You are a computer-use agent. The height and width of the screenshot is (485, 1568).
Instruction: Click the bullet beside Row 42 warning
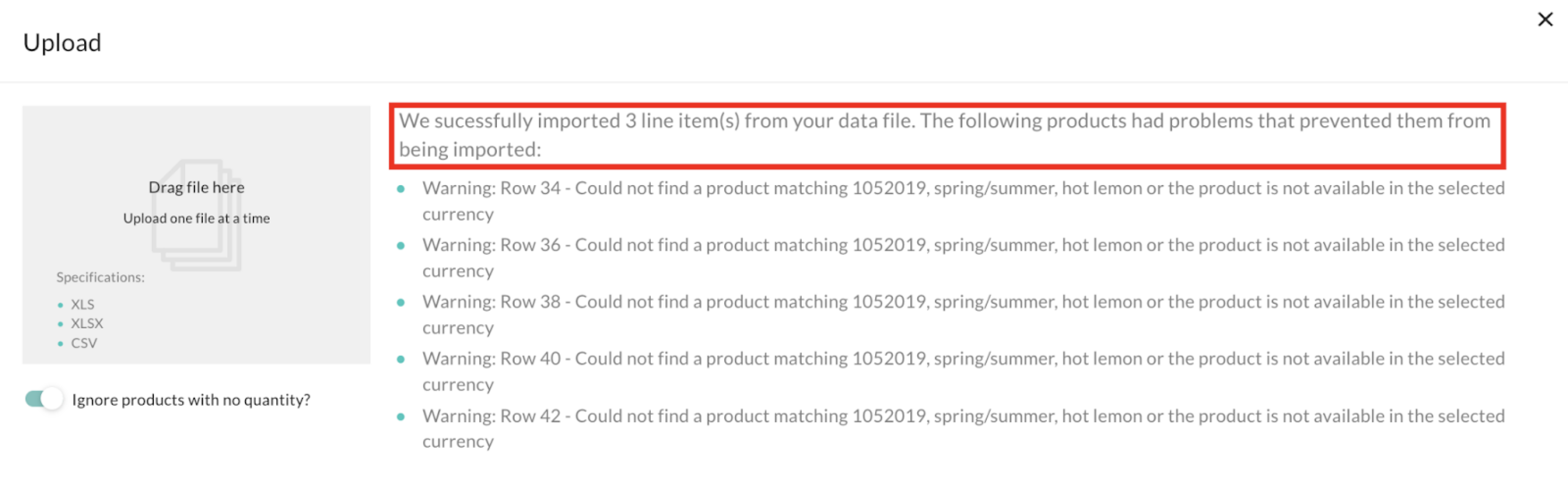[400, 417]
